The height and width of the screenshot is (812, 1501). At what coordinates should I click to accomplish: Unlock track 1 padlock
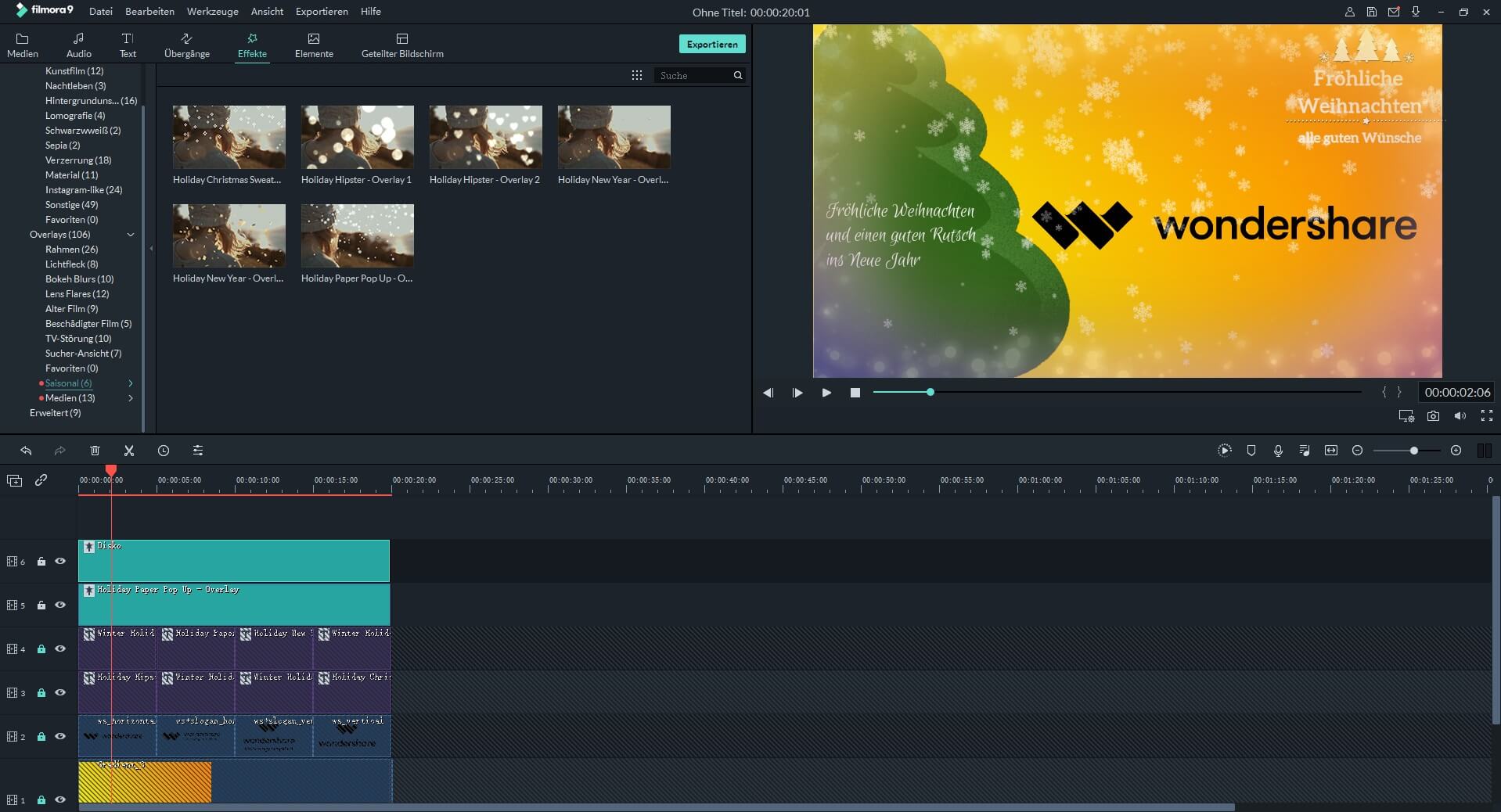41,799
